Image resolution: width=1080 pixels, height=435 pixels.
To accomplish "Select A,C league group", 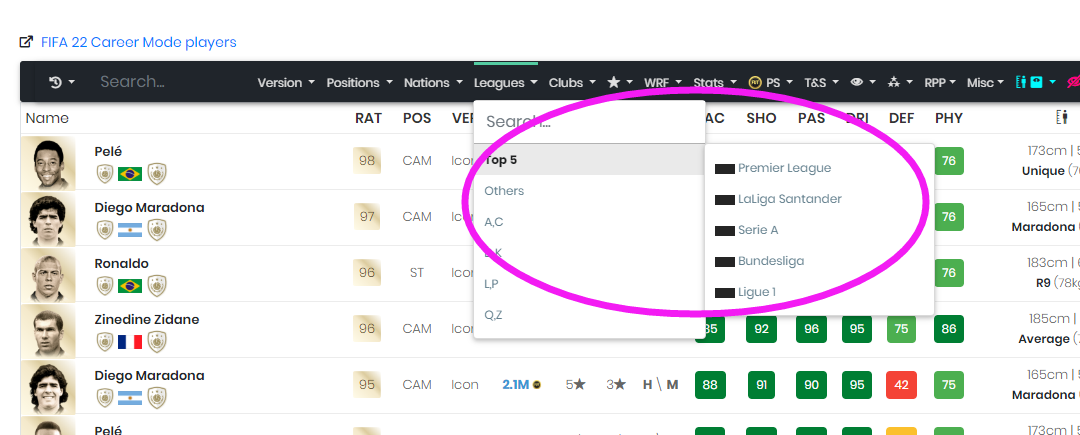I will [x=589, y=222].
